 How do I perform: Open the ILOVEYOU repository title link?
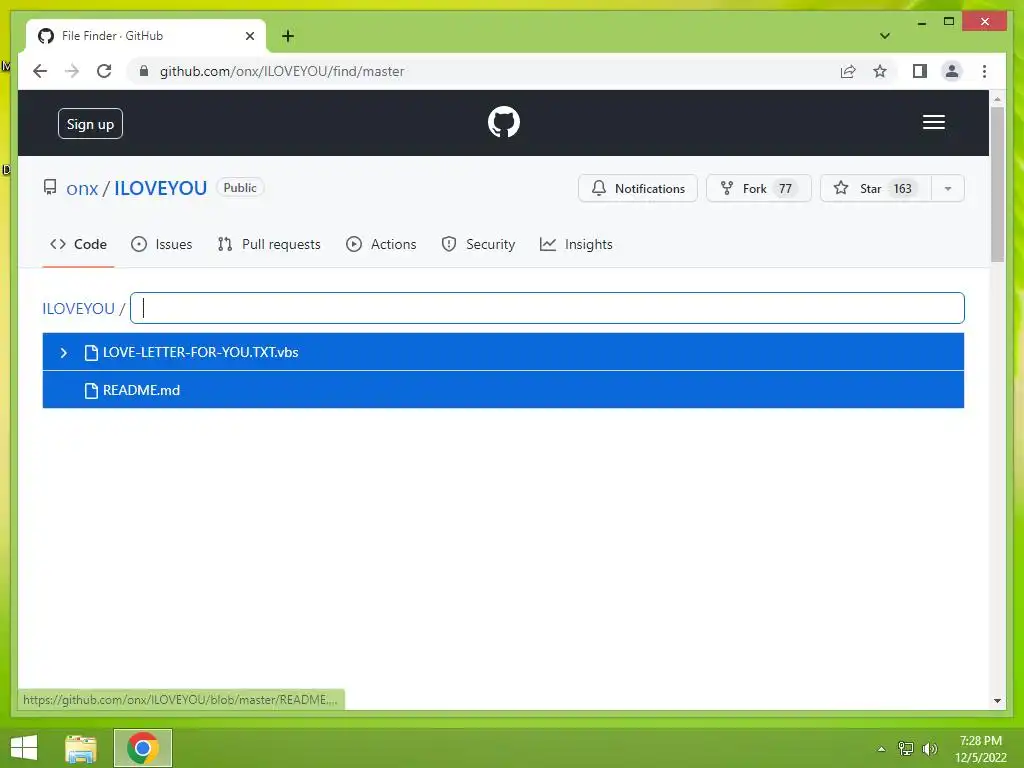coord(161,188)
